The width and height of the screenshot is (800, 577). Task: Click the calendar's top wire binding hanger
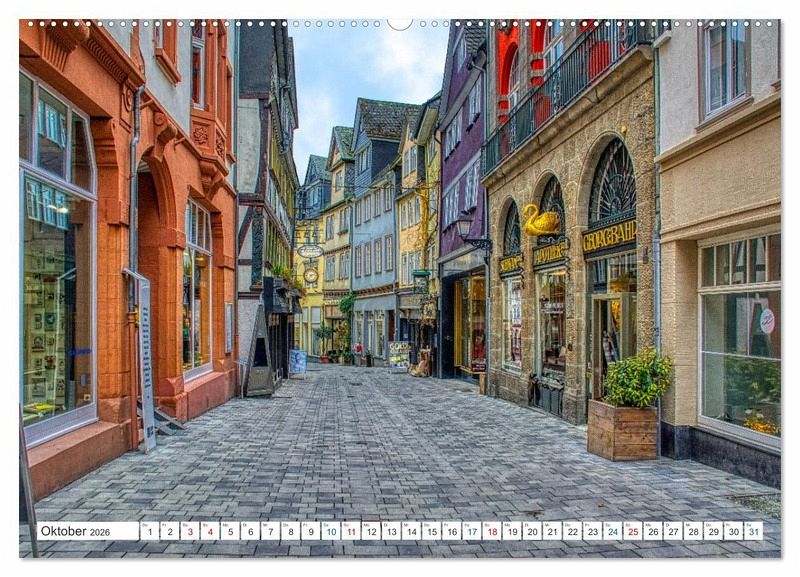click(x=400, y=23)
